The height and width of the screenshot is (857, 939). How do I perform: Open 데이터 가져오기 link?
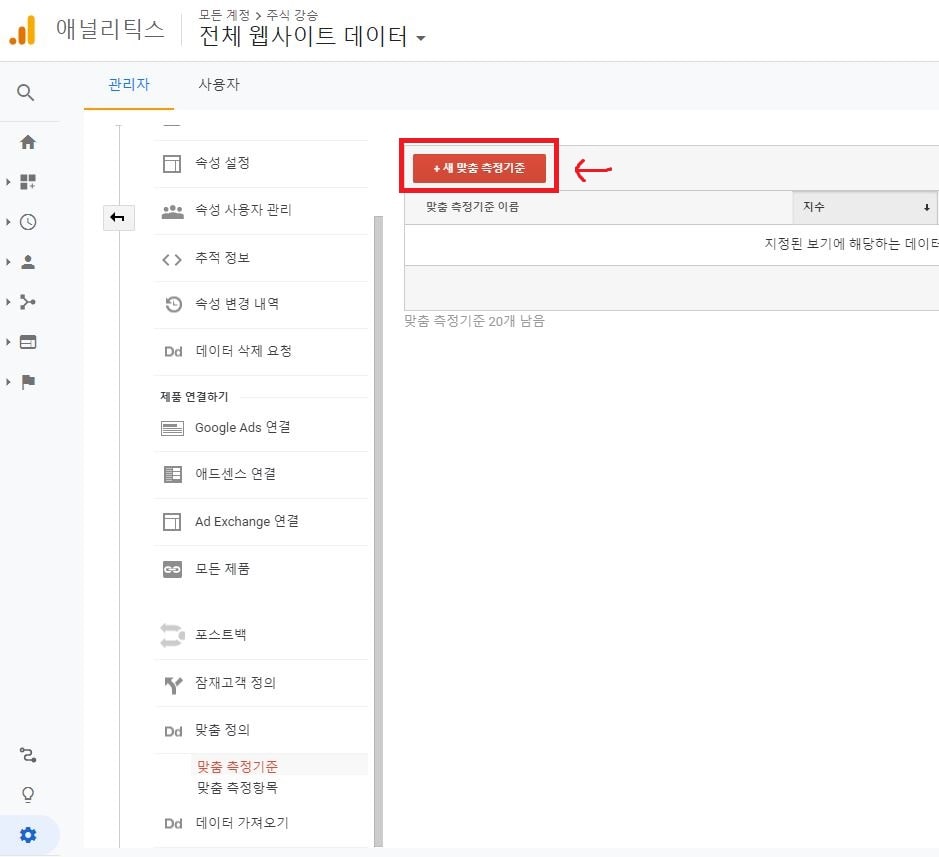coord(242,823)
